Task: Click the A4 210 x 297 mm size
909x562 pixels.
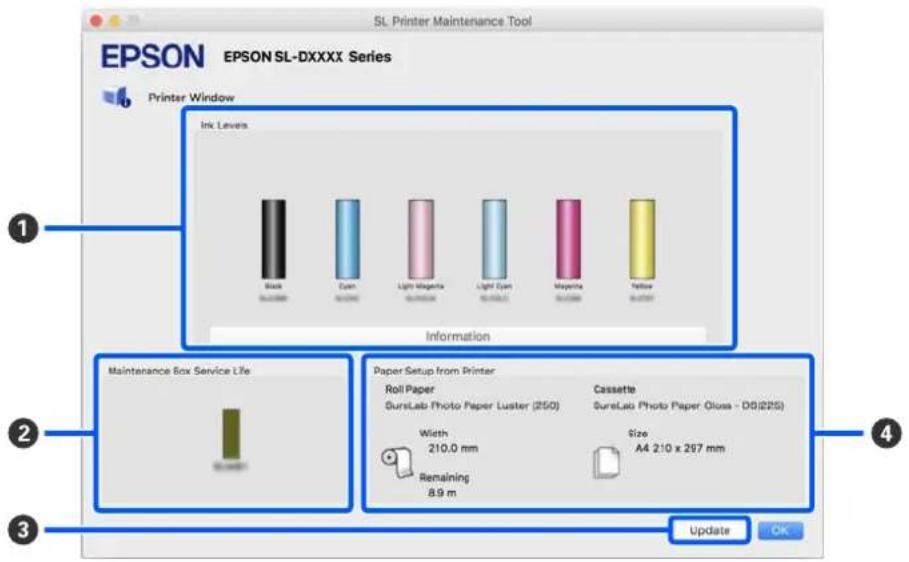Action: pos(680,448)
